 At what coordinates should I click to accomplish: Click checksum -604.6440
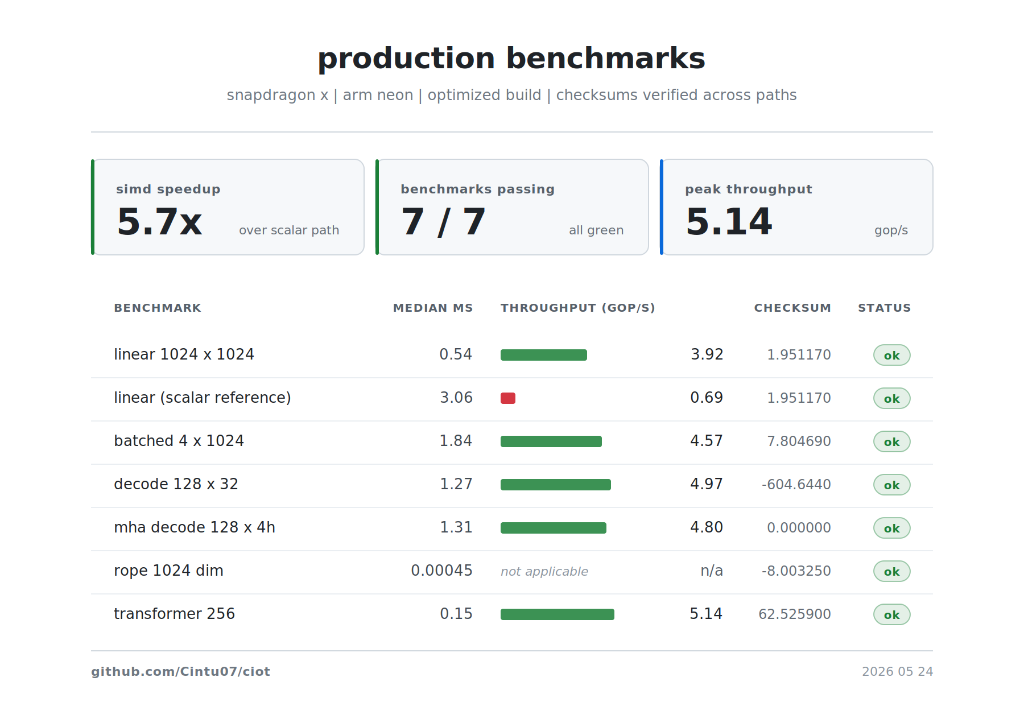click(796, 484)
